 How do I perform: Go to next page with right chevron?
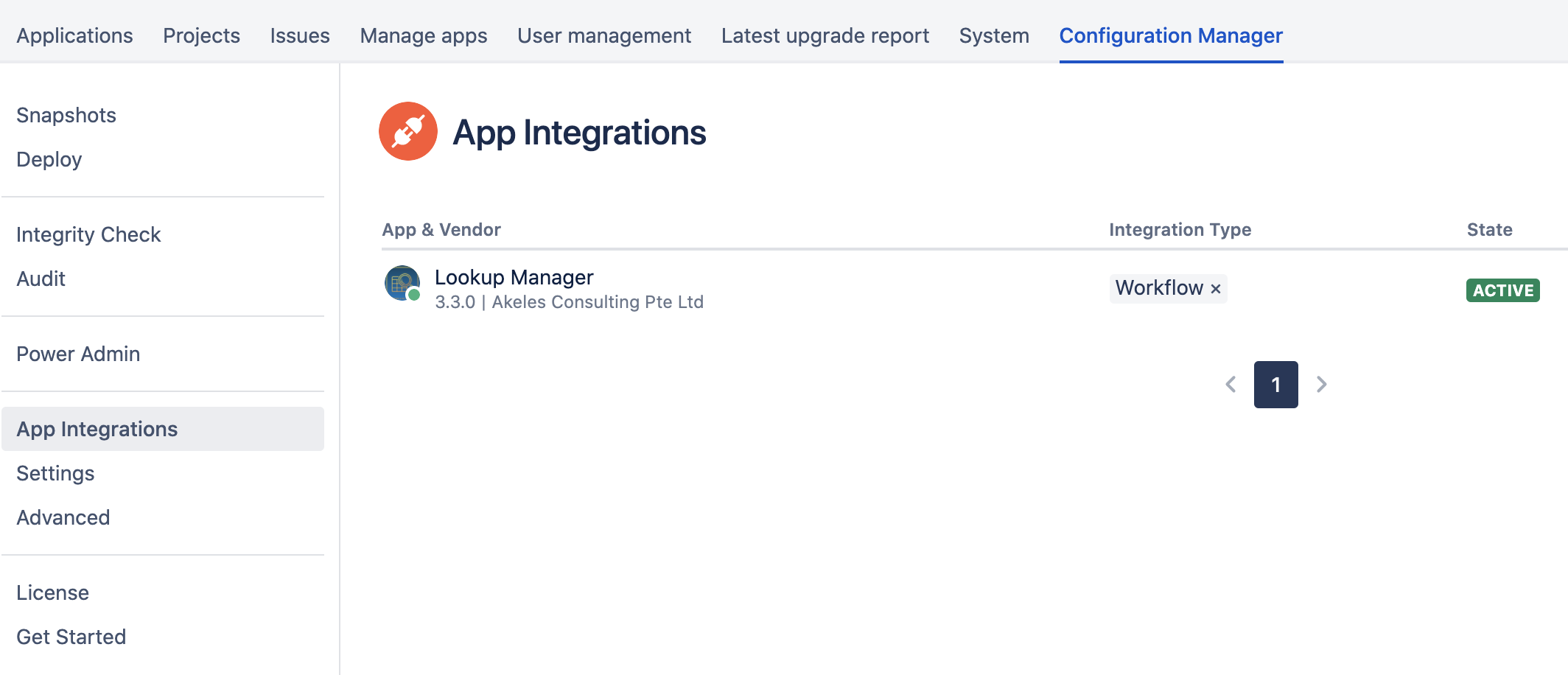[x=1322, y=385]
